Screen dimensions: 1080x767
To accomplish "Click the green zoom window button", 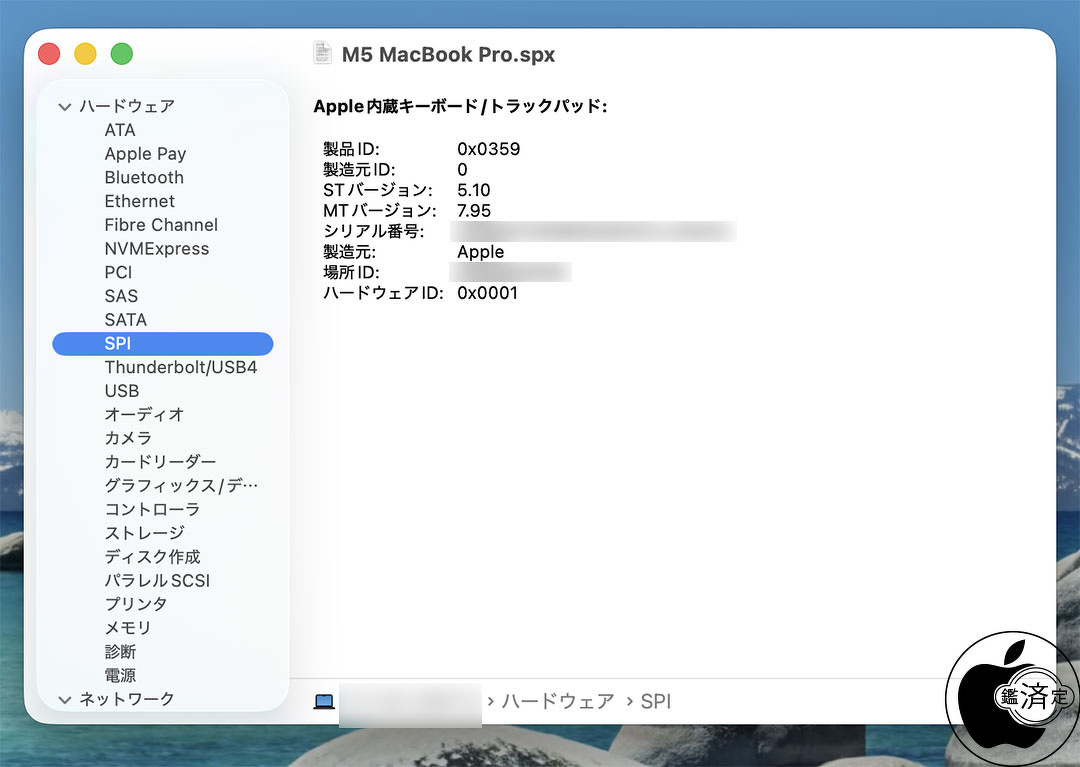I will (x=121, y=54).
